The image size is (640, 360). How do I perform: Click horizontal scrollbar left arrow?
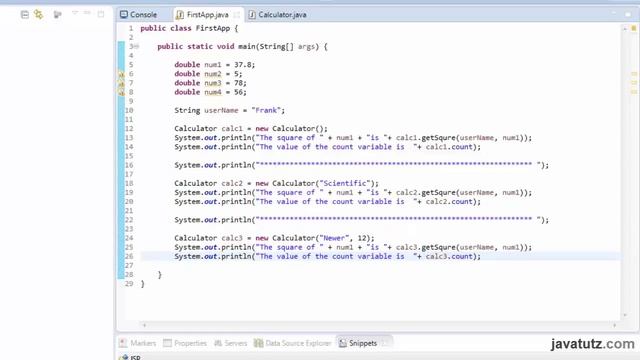pos(144,325)
